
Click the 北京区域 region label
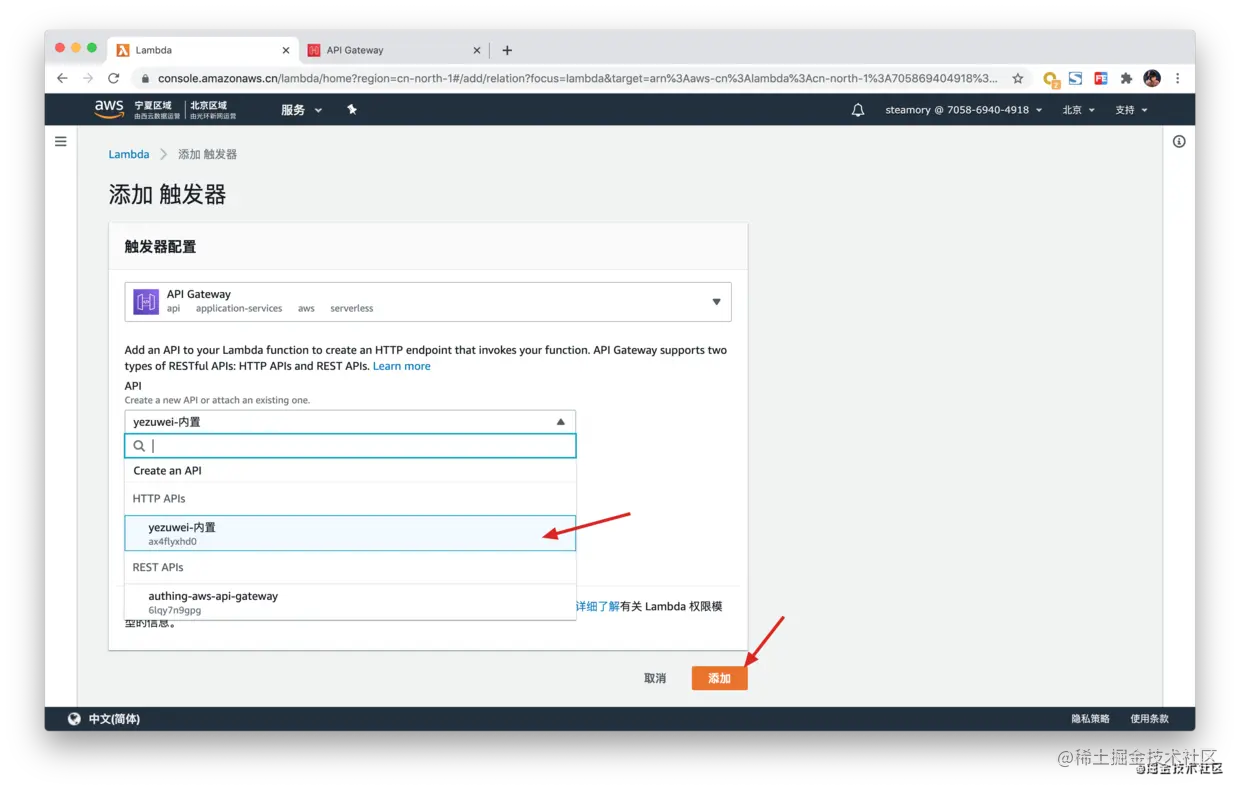tap(209, 105)
